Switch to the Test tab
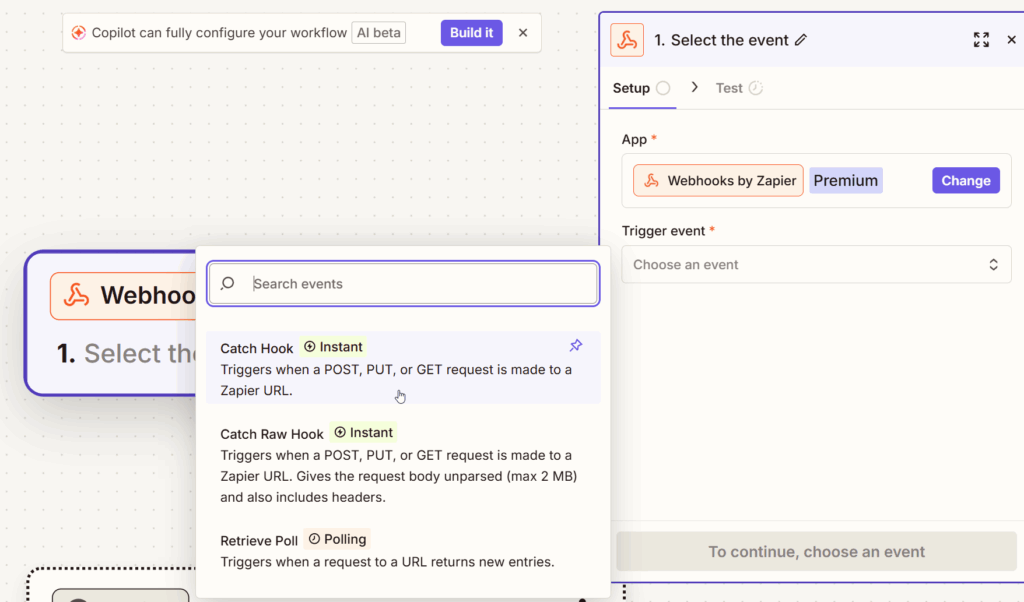The width and height of the screenshot is (1024, 602). [x=731, y=88]
